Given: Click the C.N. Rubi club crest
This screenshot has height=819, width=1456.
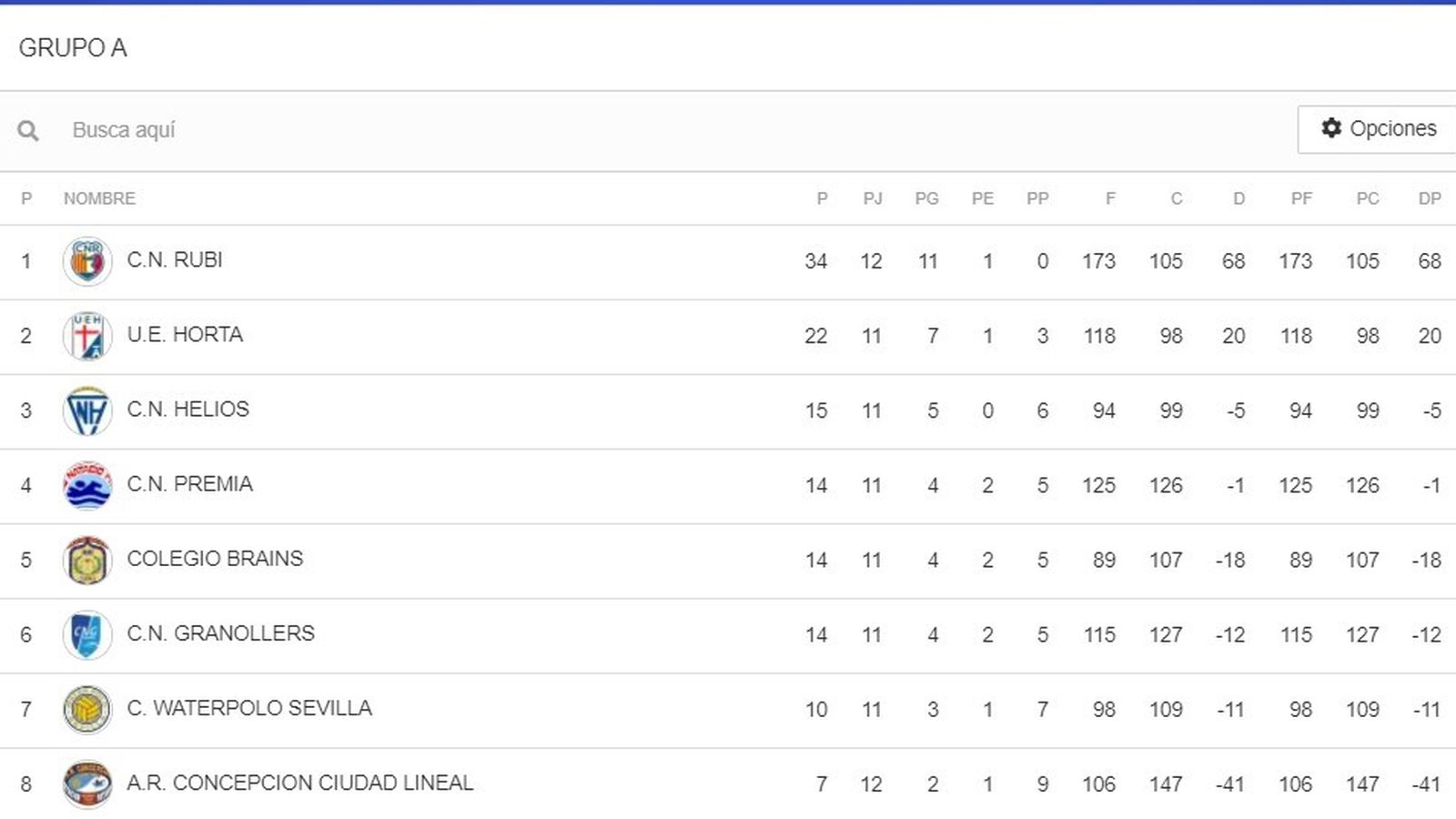Looking at the screenshot, I should [x=87, y=261].
